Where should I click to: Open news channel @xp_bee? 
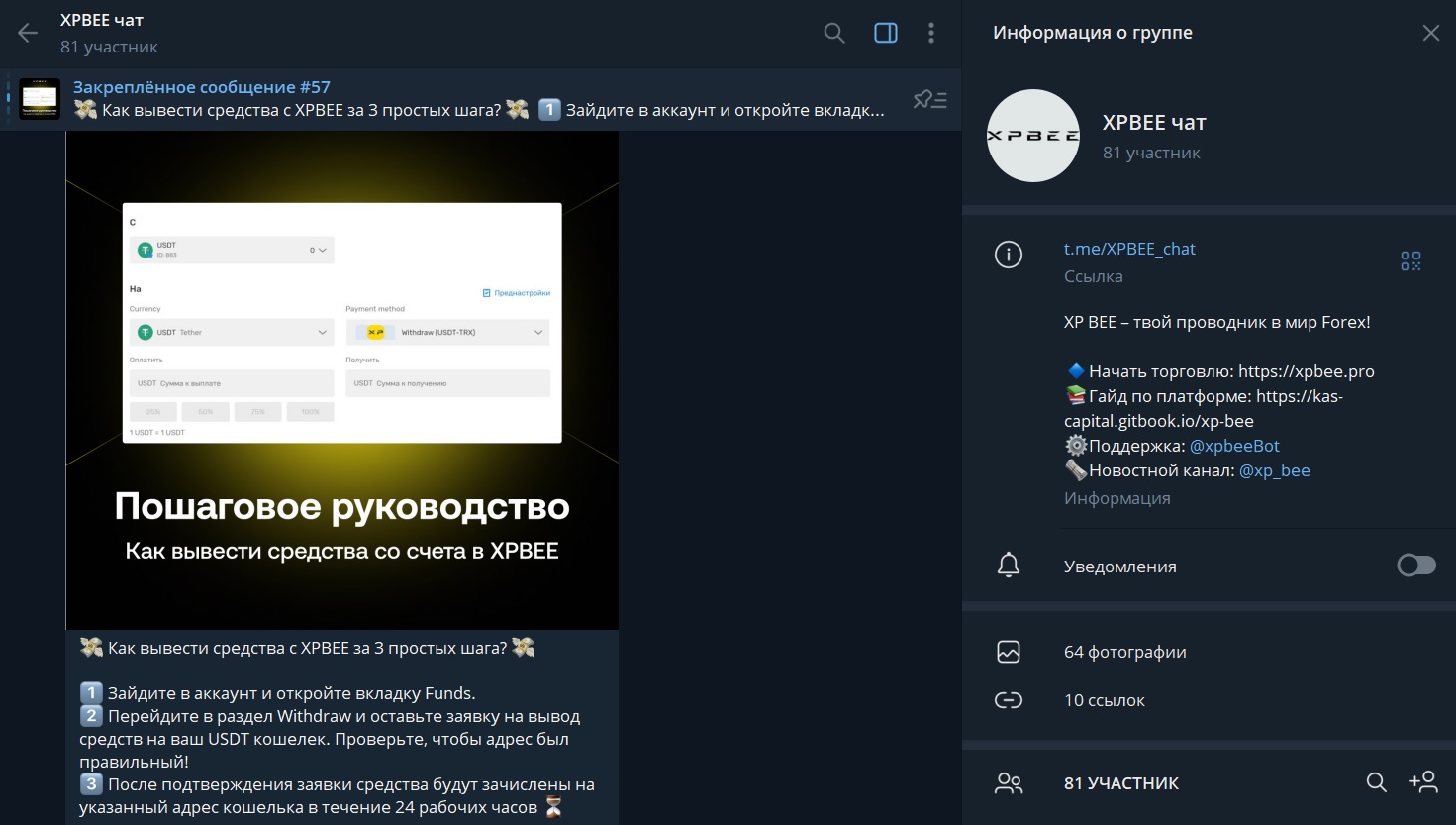pyautogui.click(x=1274, y=470)
